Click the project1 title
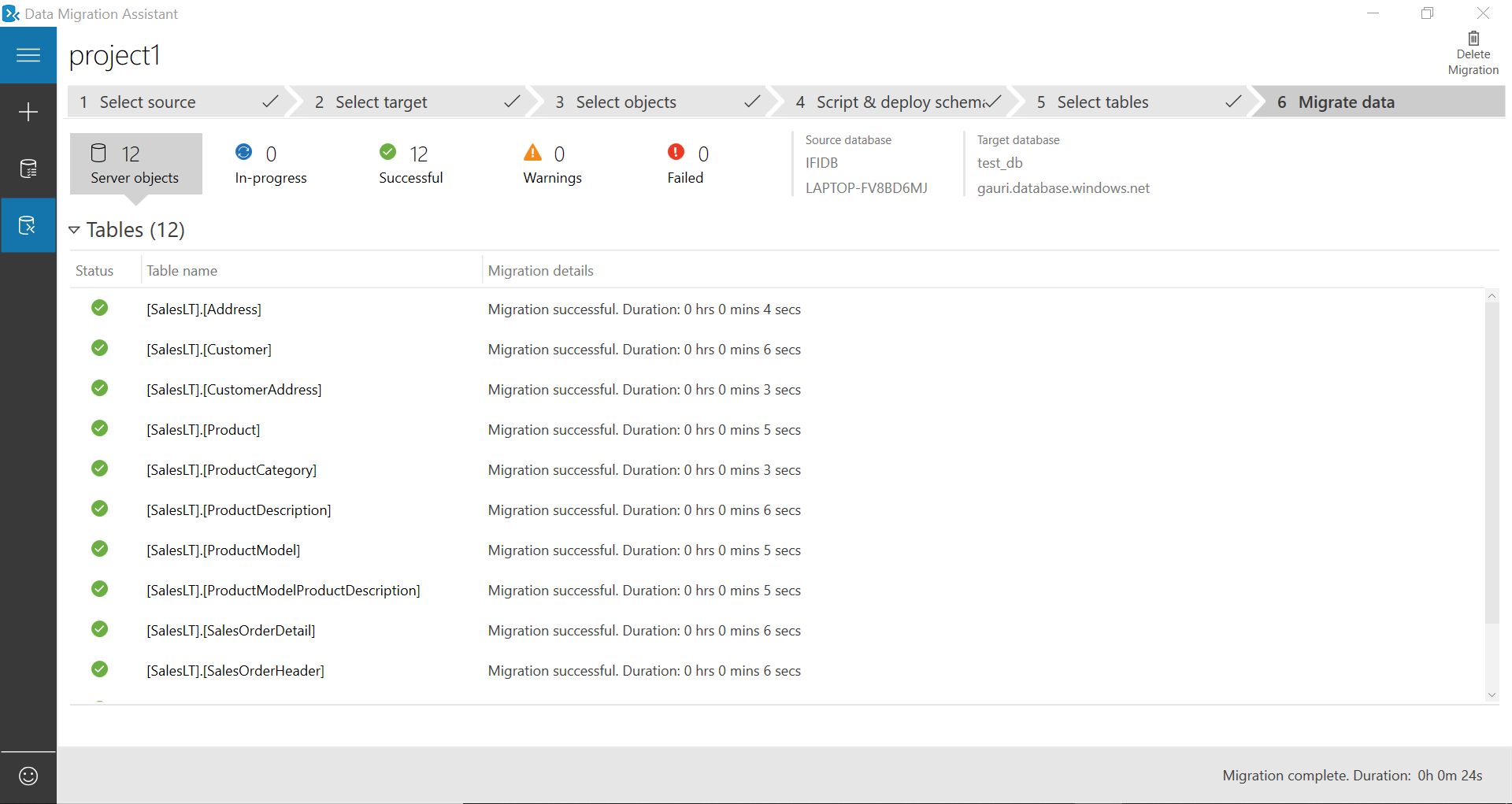This screenshot has width=1512, height=804. coord(115,56)
